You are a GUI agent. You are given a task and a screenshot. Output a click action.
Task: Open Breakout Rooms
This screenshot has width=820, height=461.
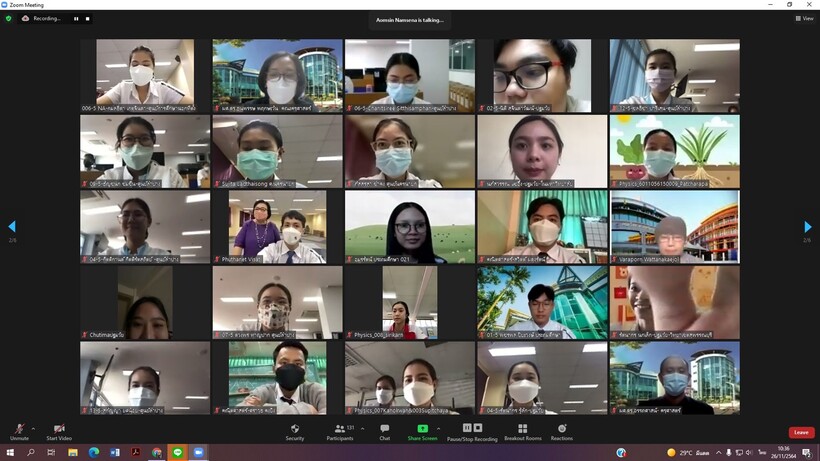click(522, 429)
